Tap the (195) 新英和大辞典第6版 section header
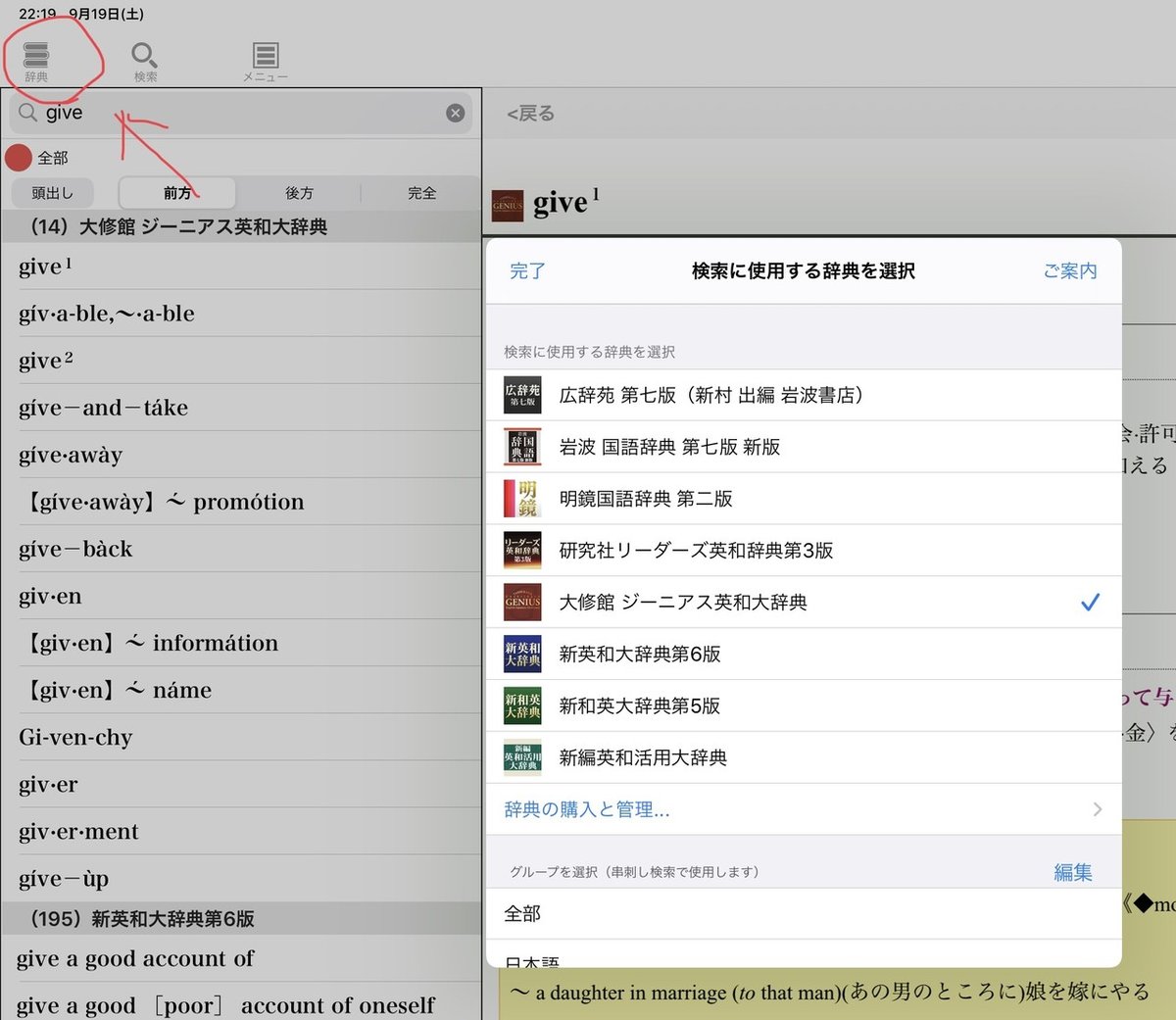The image size is (1176, 1020). tap(241, 918)
